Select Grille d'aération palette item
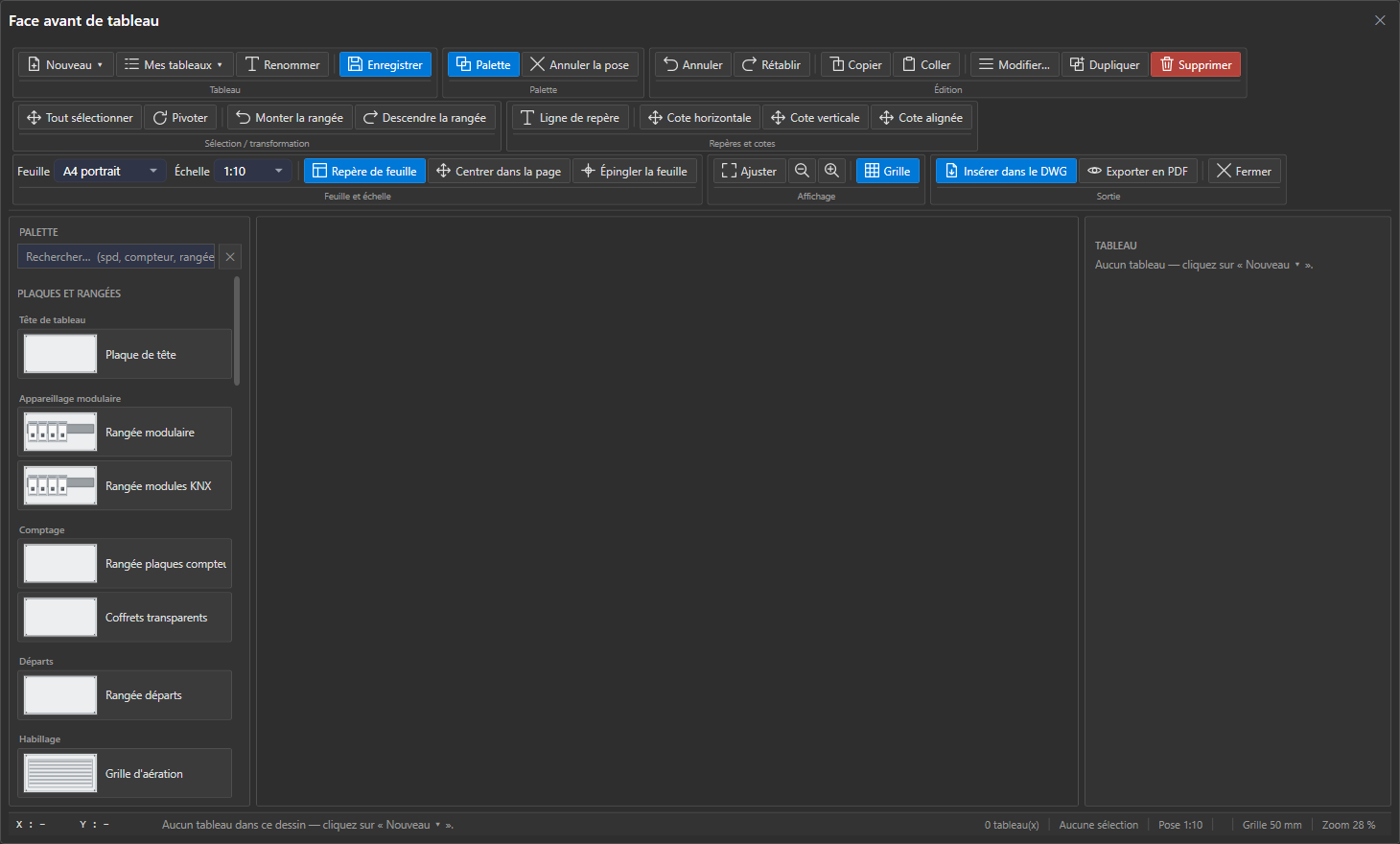Viewport: 1400px width, 844px height. [x=125, y=773]
